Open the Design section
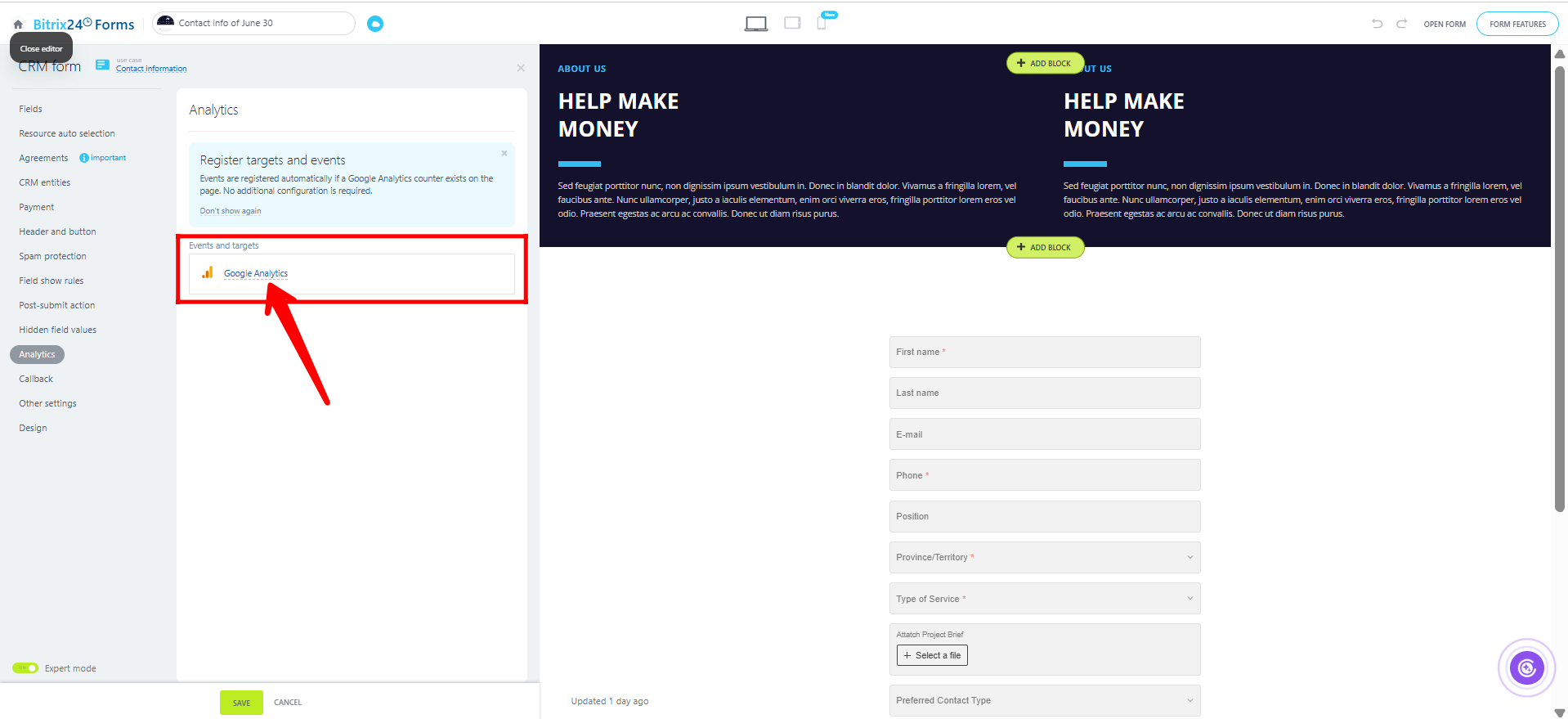The height and width of the screenshot is (719, 1568). pyautogui.click(x=33, y=428)
